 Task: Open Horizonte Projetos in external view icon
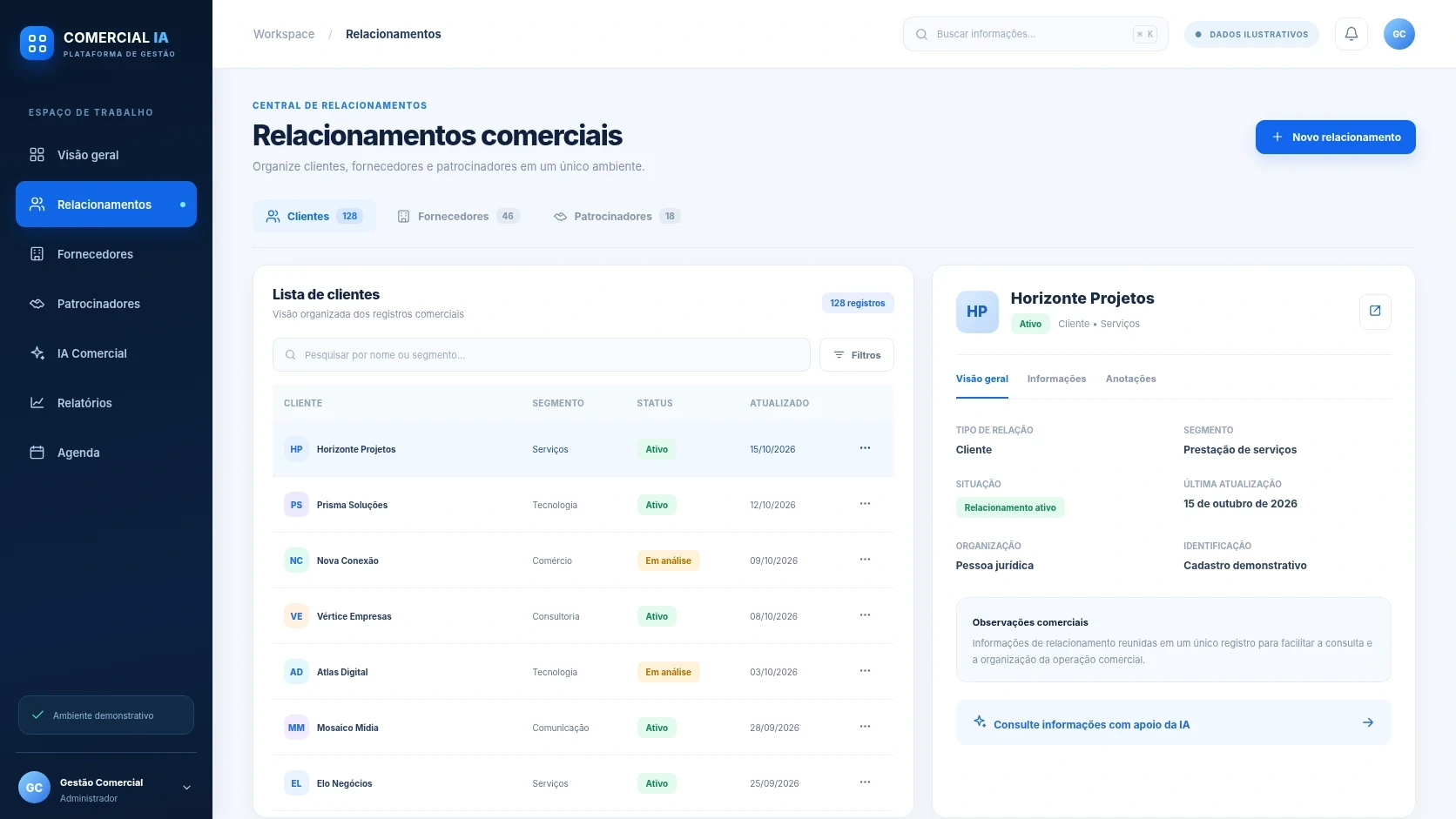click(x=1375, y=312)
